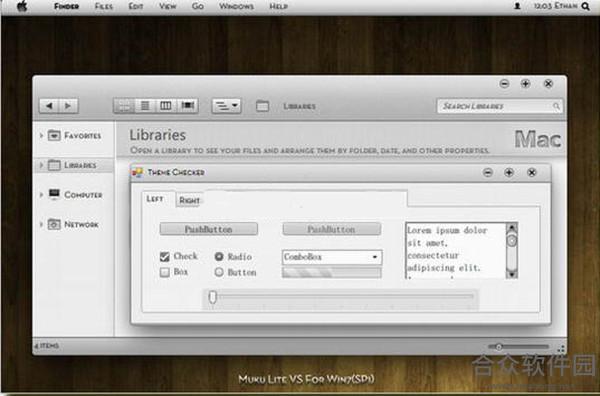Click the horizontal slider thumb in Theme Checker
The height and width of the screenshot is (396, 600).
(x=213, y=297)
